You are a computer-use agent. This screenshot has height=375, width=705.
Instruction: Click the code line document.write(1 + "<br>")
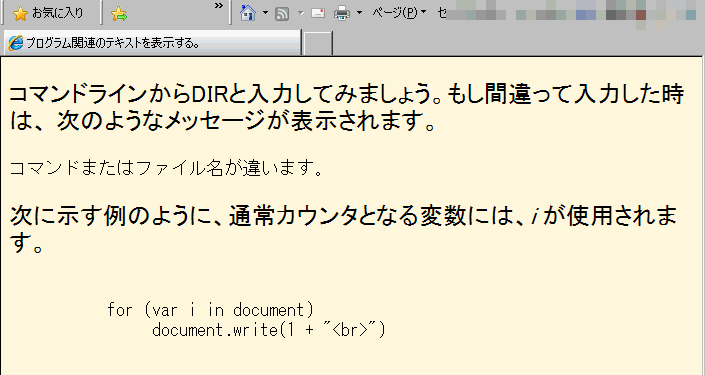(x=269, y=330)
